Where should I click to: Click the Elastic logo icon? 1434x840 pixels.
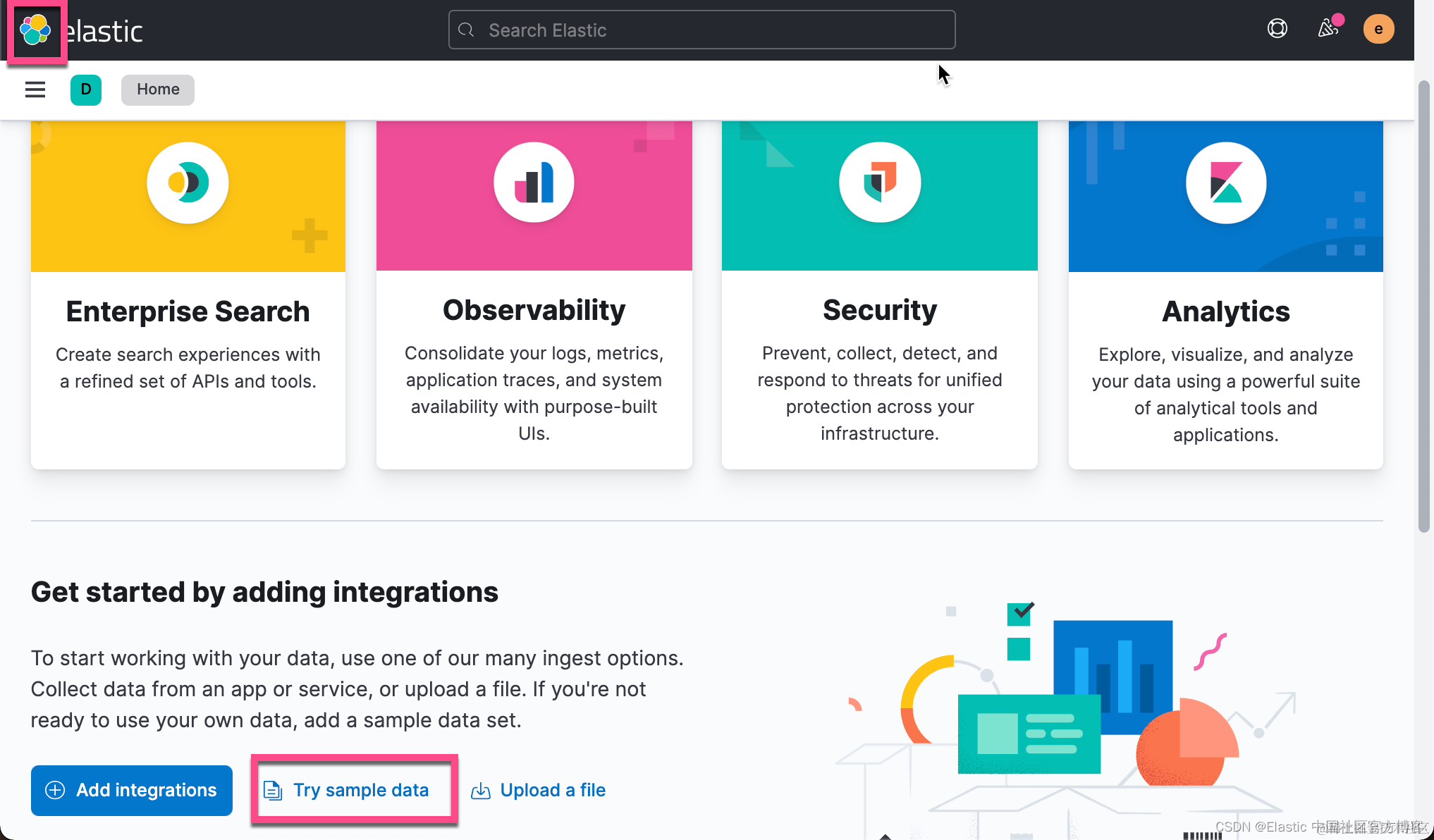click(35, 30)
